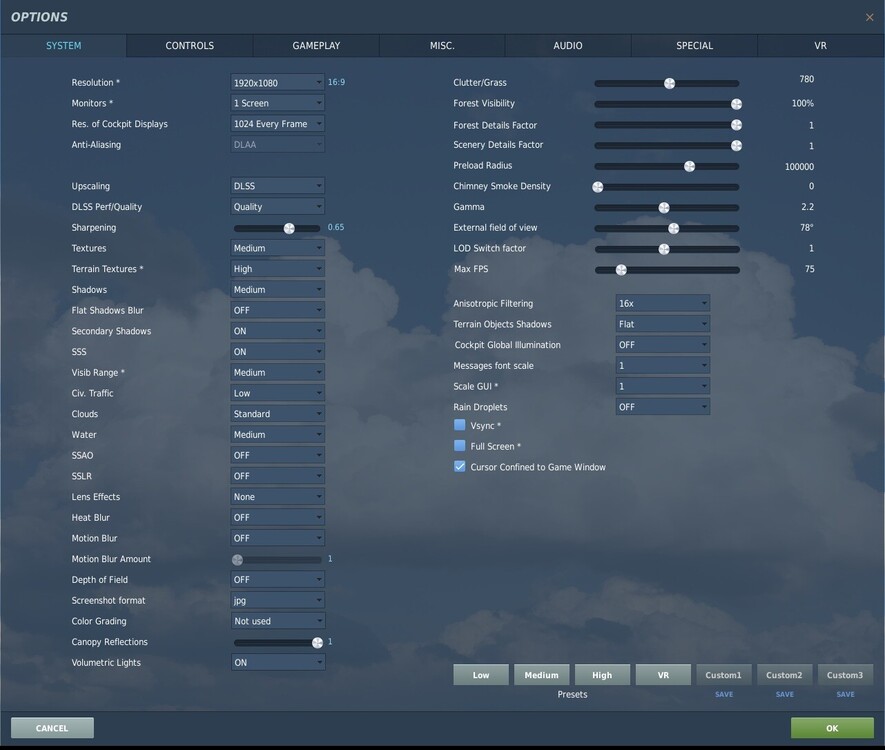The height and width of the screenshot is (750, 885).
Task: Uncheck Cursor Confined to Game Window
Action: tap(459, 466)
